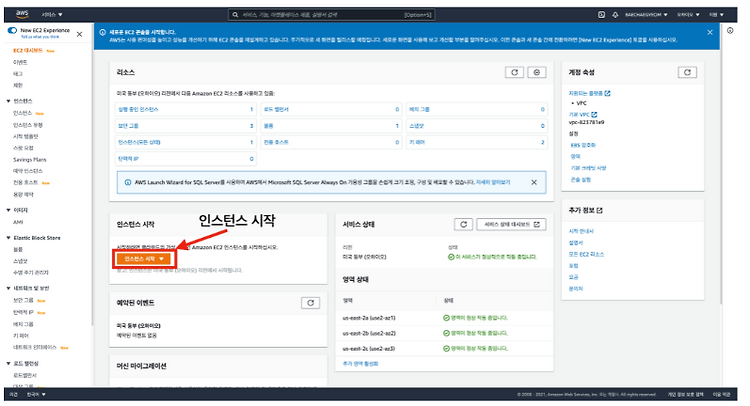Click 키 페어 resource link in 리소스 panel

(x=417, y=143)
